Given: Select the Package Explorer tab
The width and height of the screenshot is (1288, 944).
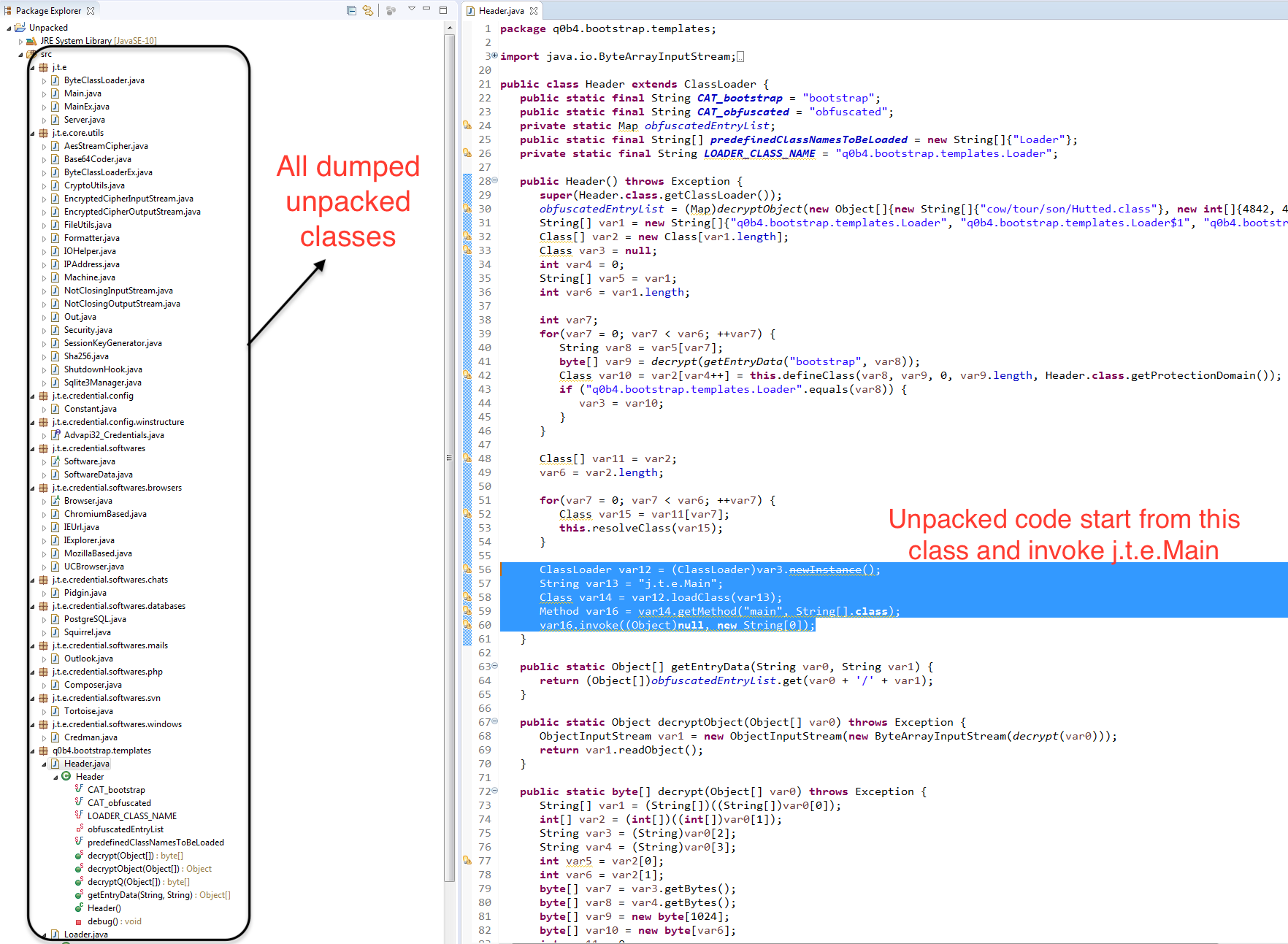Looking at the screenshot, I should pyautogui.click(x=48, y=11).
